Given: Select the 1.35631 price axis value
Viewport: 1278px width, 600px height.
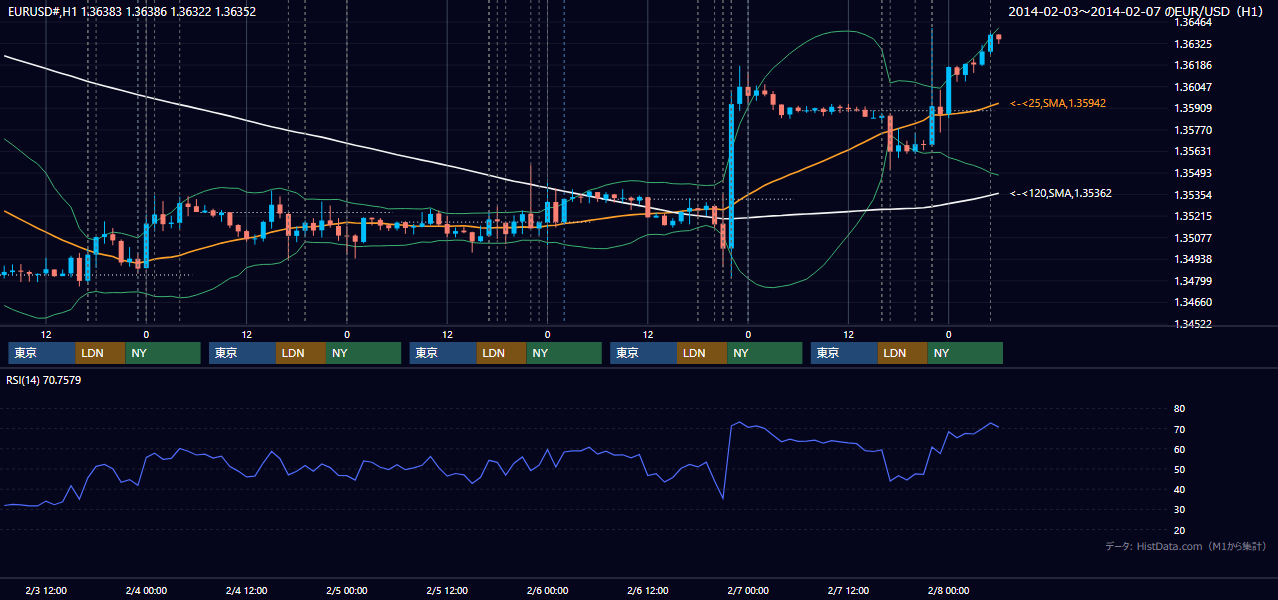Looking at the screenshot, I should [x=1192, y=151].
